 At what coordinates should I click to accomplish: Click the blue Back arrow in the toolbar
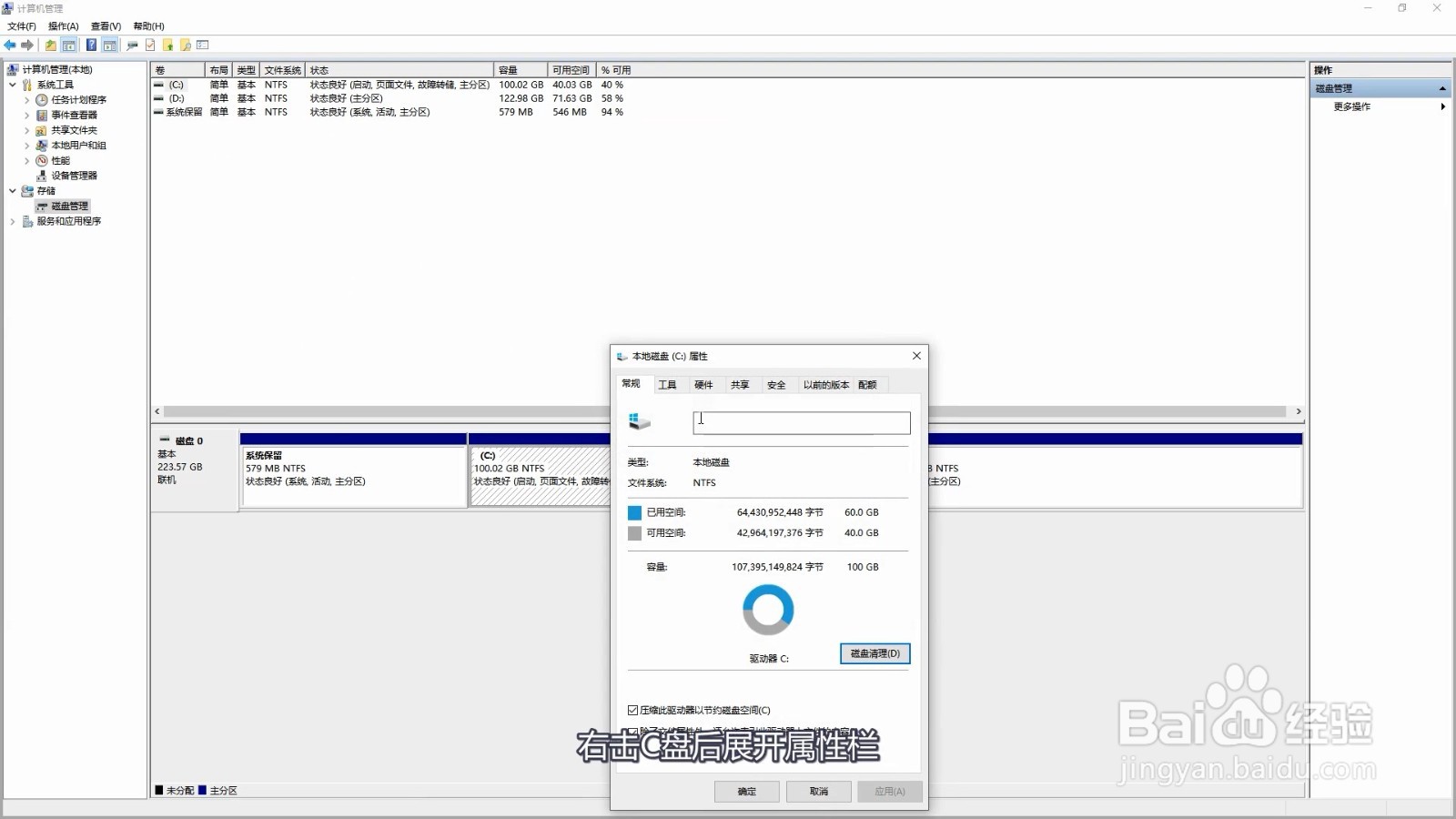coord(10,45)
